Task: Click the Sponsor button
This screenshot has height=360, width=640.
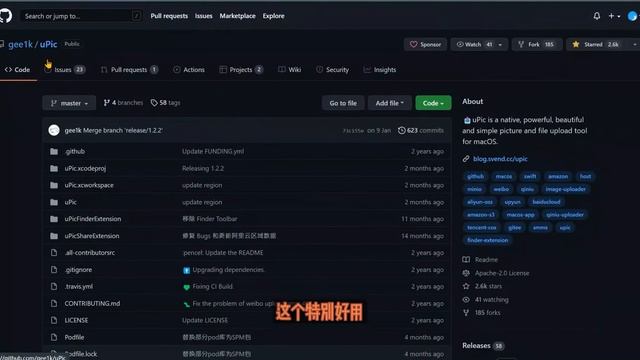Action: pos(425,44)
